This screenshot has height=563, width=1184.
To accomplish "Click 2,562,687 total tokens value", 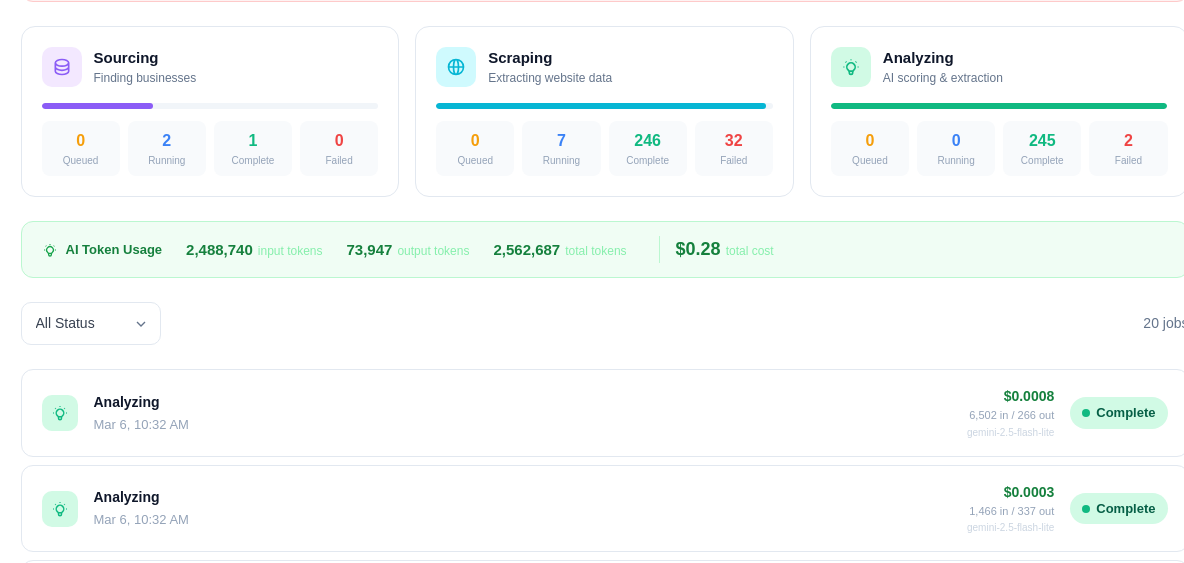I will (527, 250).
